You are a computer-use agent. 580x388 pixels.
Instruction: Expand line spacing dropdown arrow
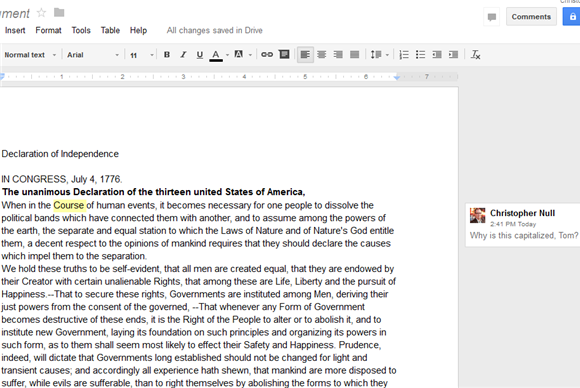pyautogui.click(x=387, y=55)
